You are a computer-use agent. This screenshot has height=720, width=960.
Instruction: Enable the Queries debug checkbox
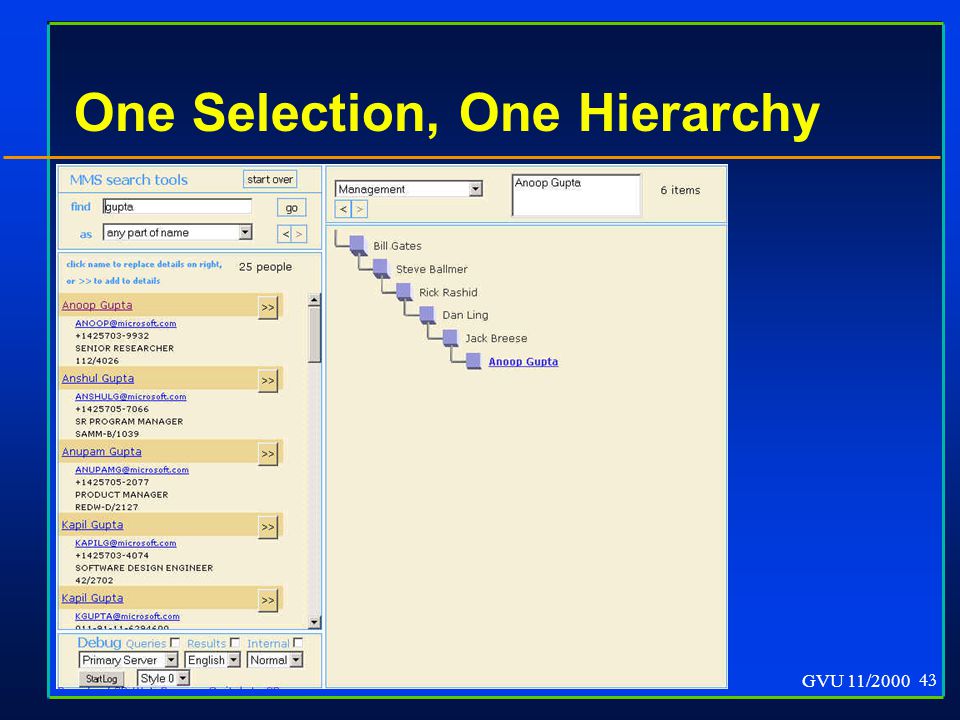point(175,643)
